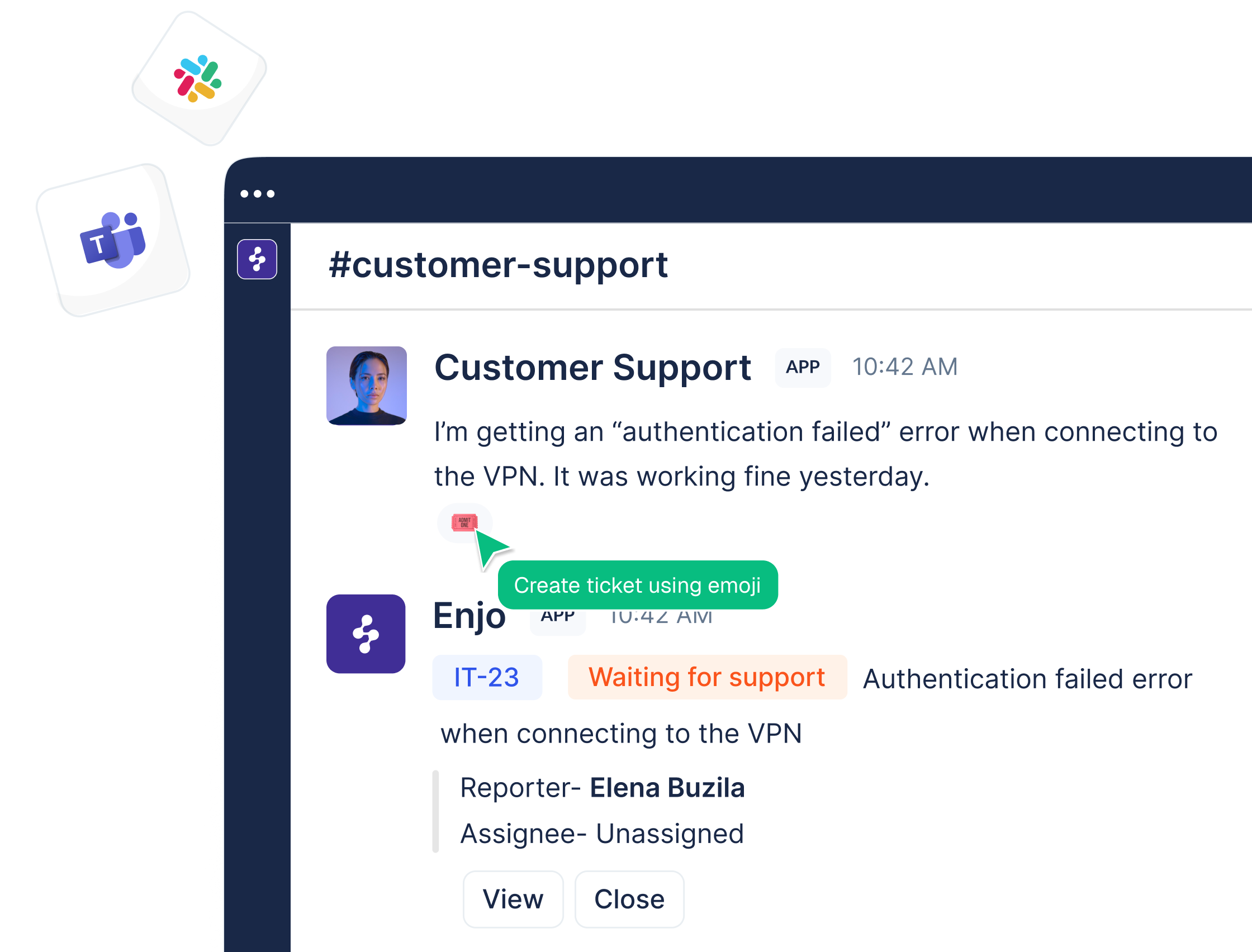The height and width of the screenshot is (952, 1252).
Task: Click the green cursor arrow
Action: (491, 549)
